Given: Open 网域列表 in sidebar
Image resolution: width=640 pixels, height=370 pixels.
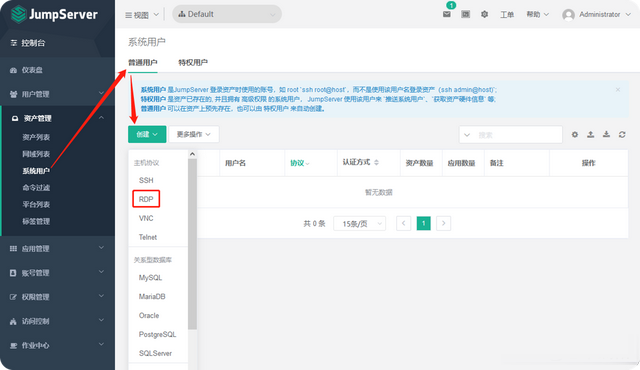Looking at the screenshot, I should [36, 154].
